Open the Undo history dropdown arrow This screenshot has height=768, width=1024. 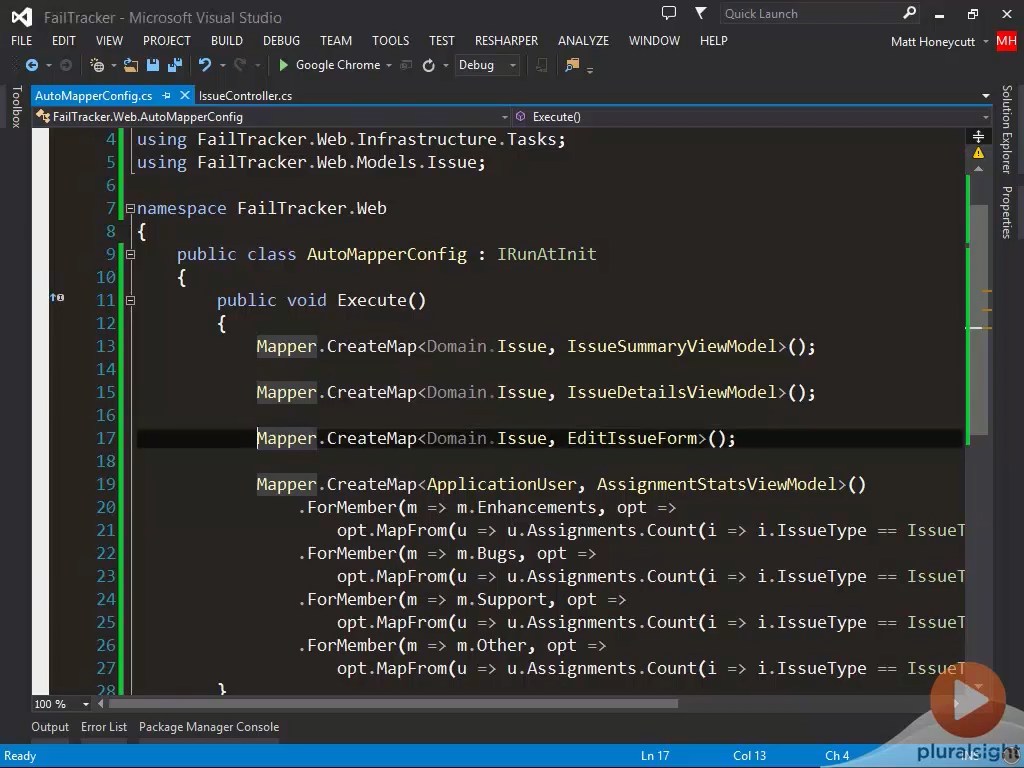click(223, 65)
